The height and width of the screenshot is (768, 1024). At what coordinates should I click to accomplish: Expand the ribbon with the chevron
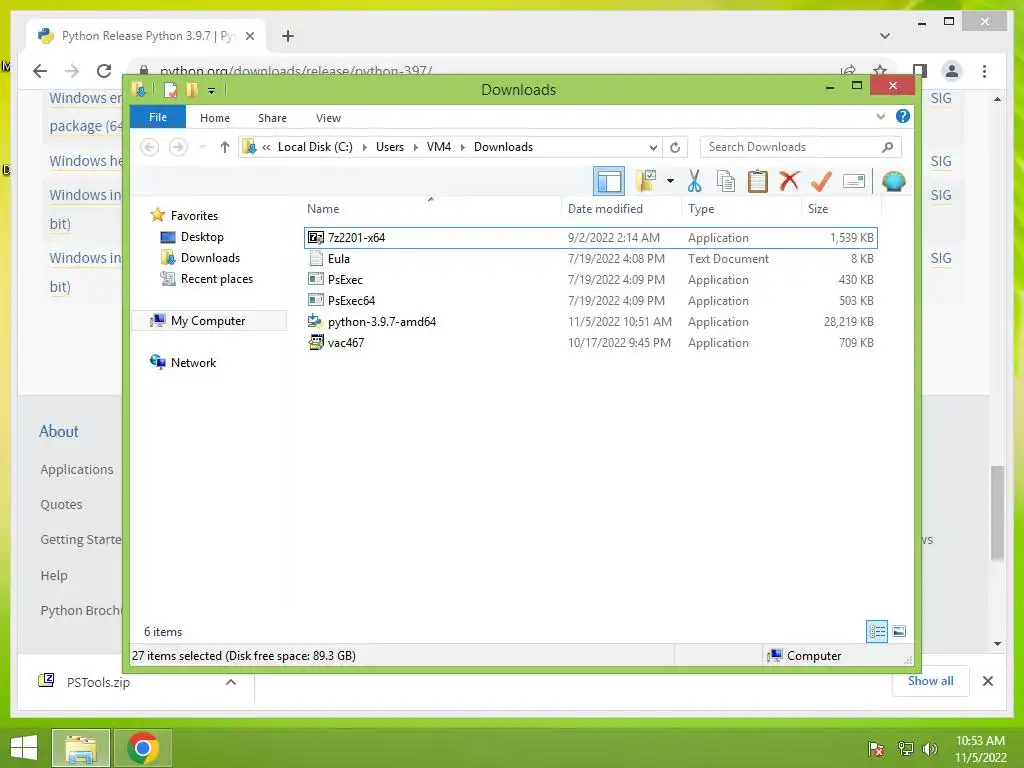point(880,116)
